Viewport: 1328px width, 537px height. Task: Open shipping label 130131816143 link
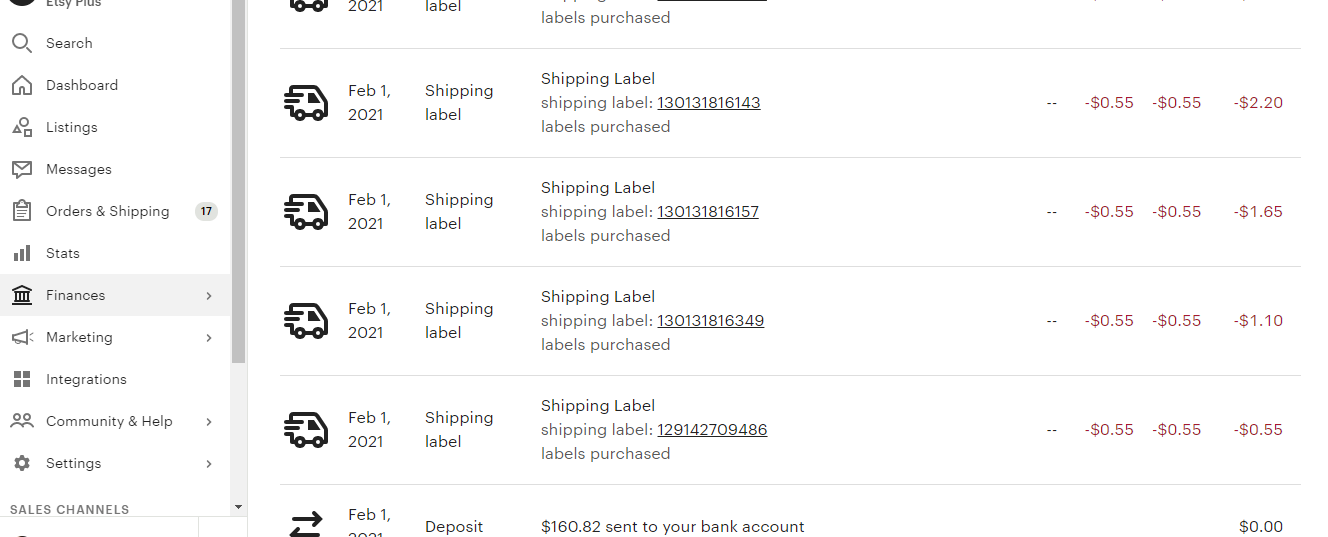pos(708,103)
